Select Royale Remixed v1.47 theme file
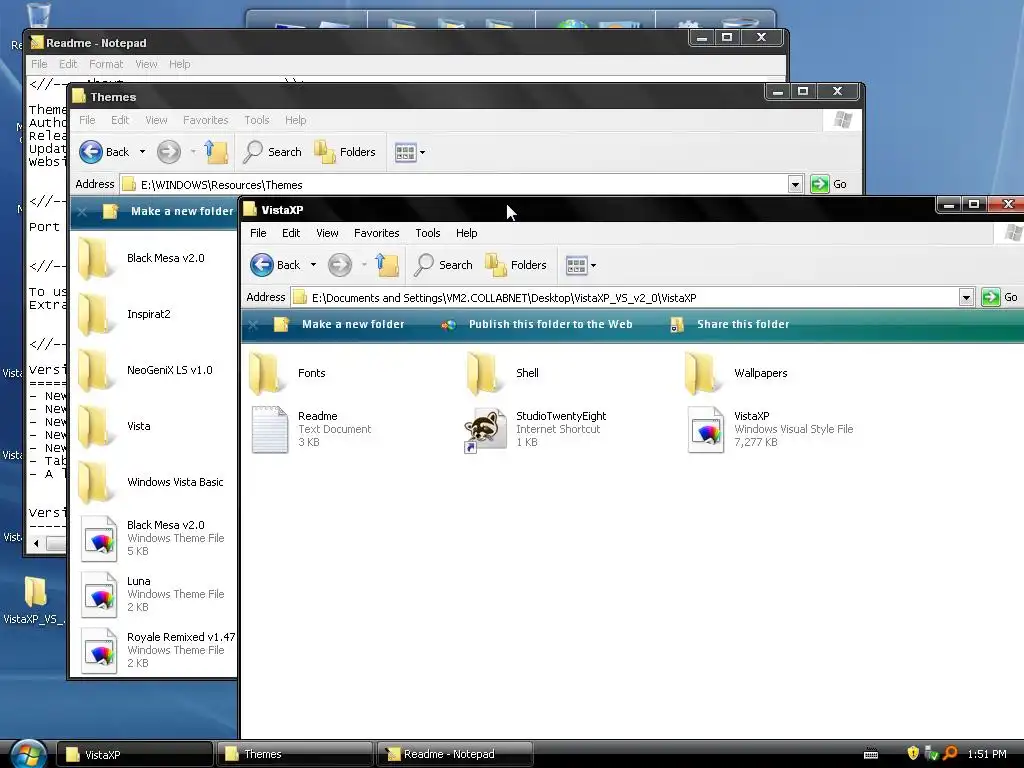 click(x=157, y=650)
